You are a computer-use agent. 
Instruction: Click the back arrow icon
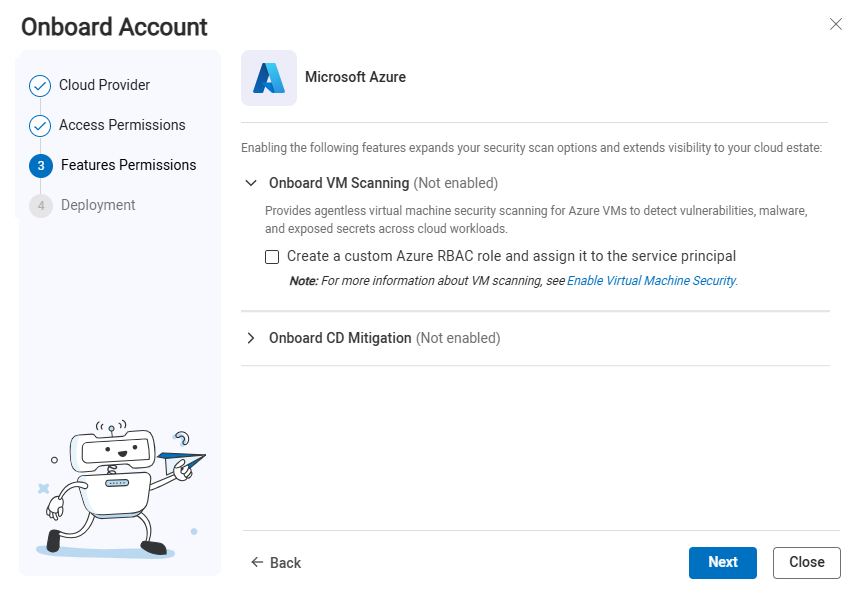257,563
